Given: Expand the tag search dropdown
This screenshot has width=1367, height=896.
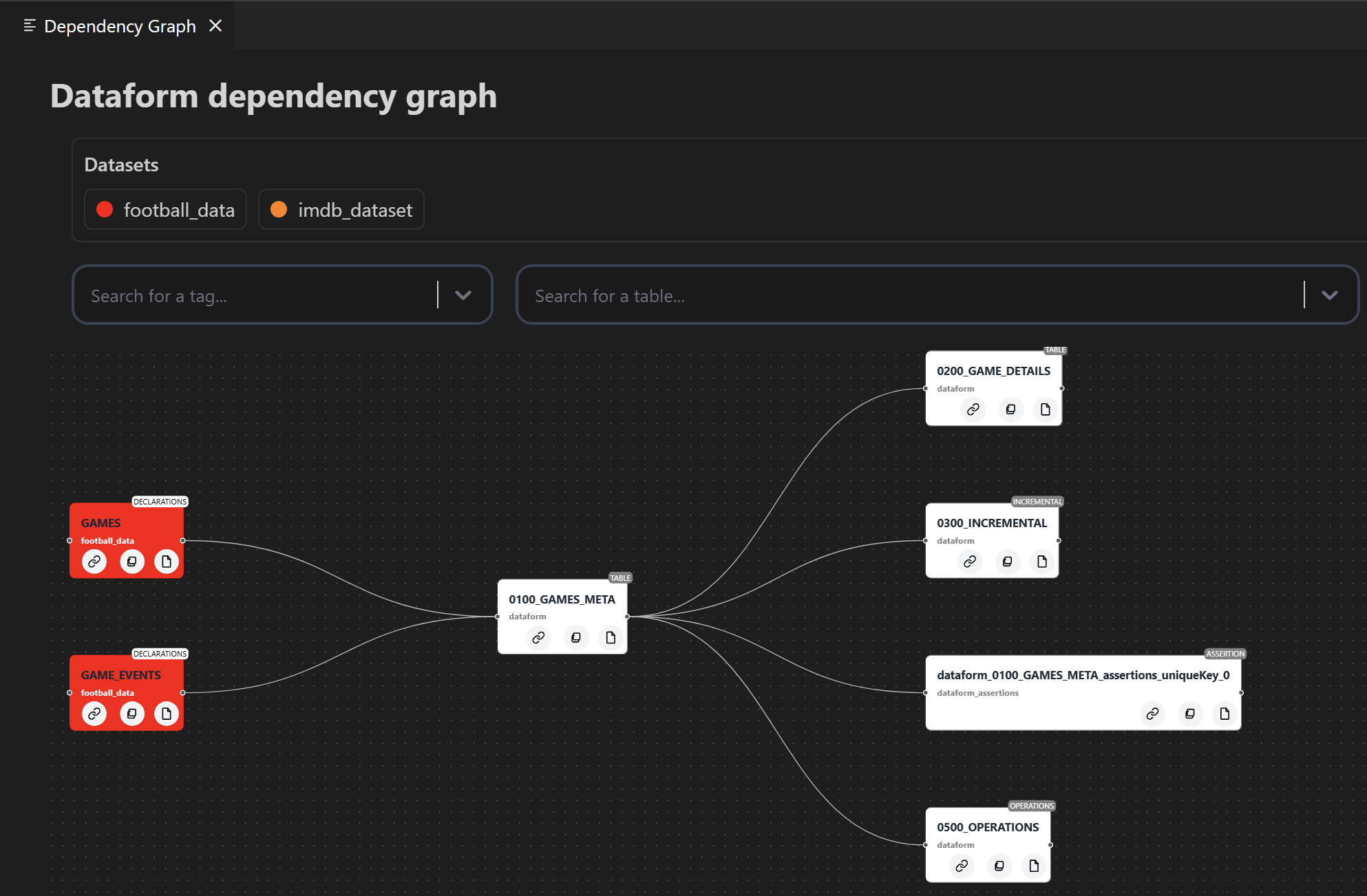Looking at the screenshot, I should [463, 295].
